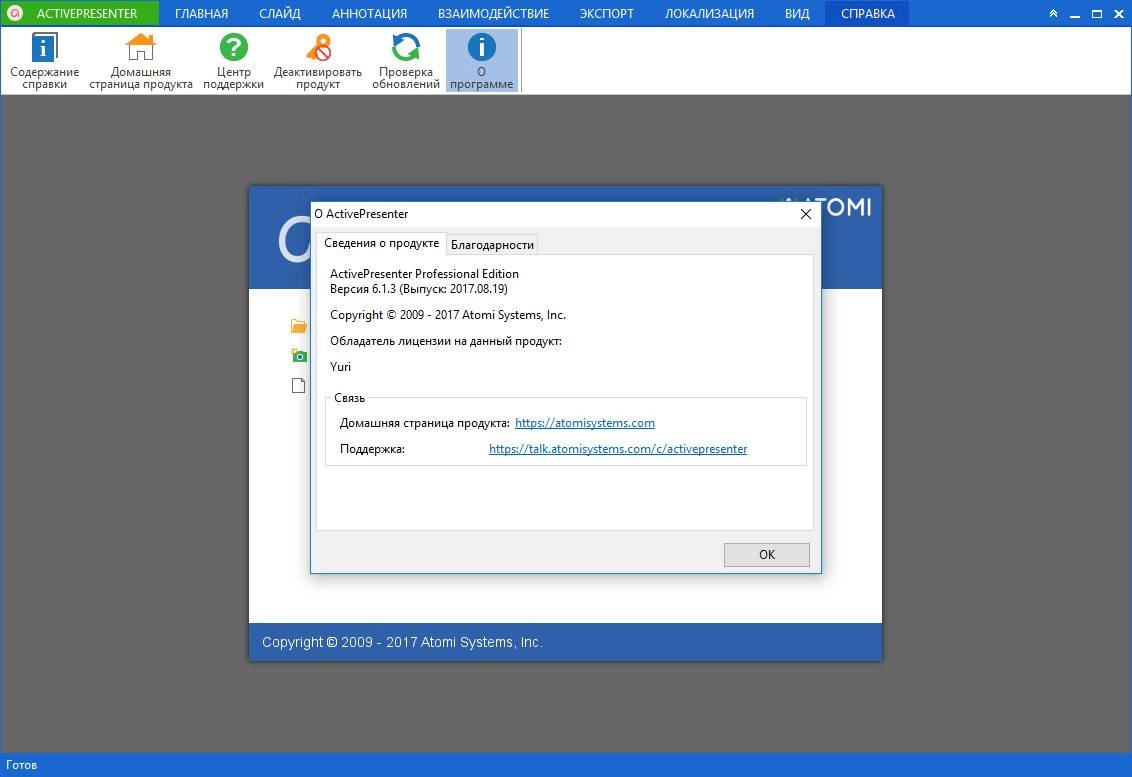This screenshot has width=1132, height=777.
Task: Close the О ActivePresenter dialog
Action: coord(806,214)
